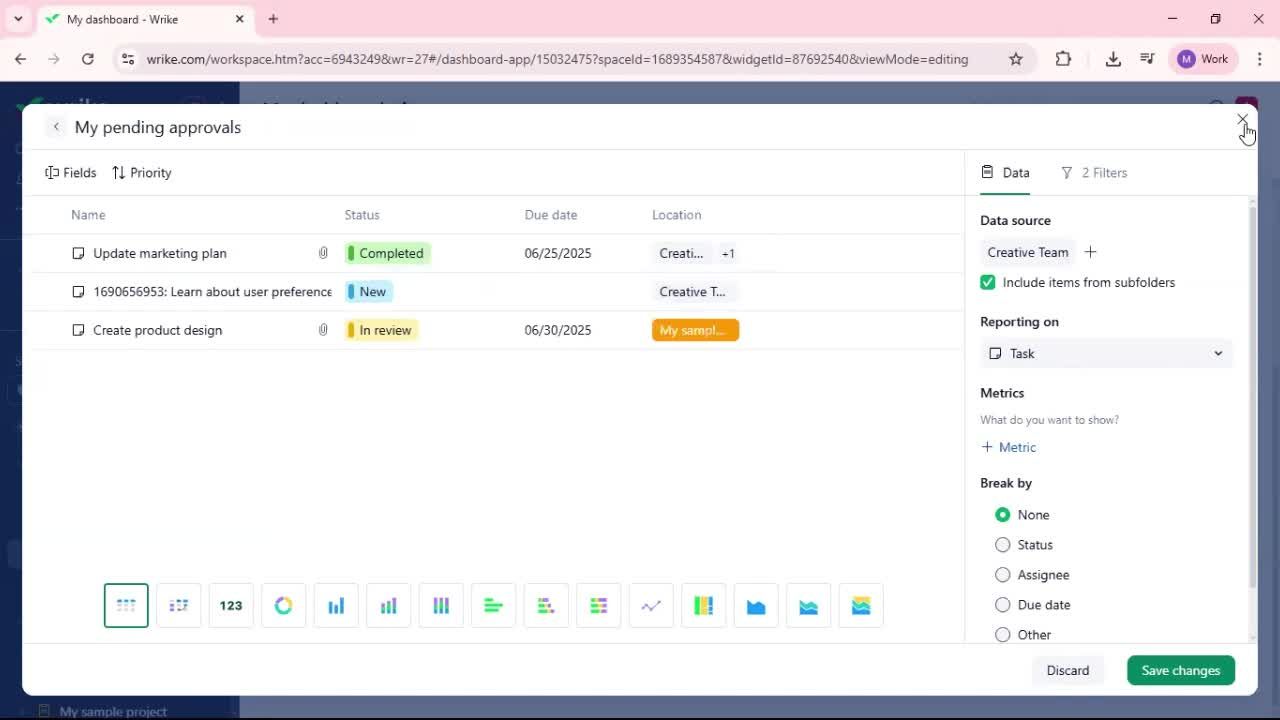Screen dimensions: 1280x720
Task: Select the 100% stacked horizontal bar chart
Action: [599, 606]
